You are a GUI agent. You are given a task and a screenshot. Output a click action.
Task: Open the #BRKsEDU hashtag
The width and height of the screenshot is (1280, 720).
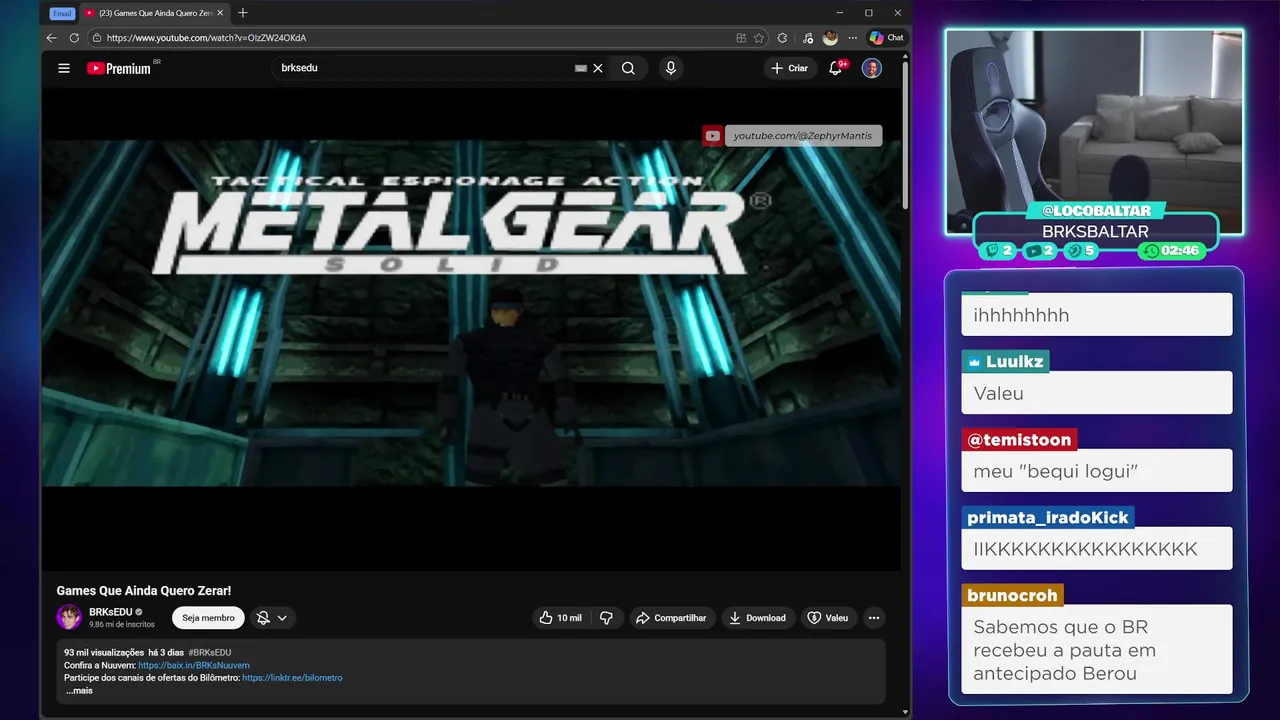tap(210, 652)
